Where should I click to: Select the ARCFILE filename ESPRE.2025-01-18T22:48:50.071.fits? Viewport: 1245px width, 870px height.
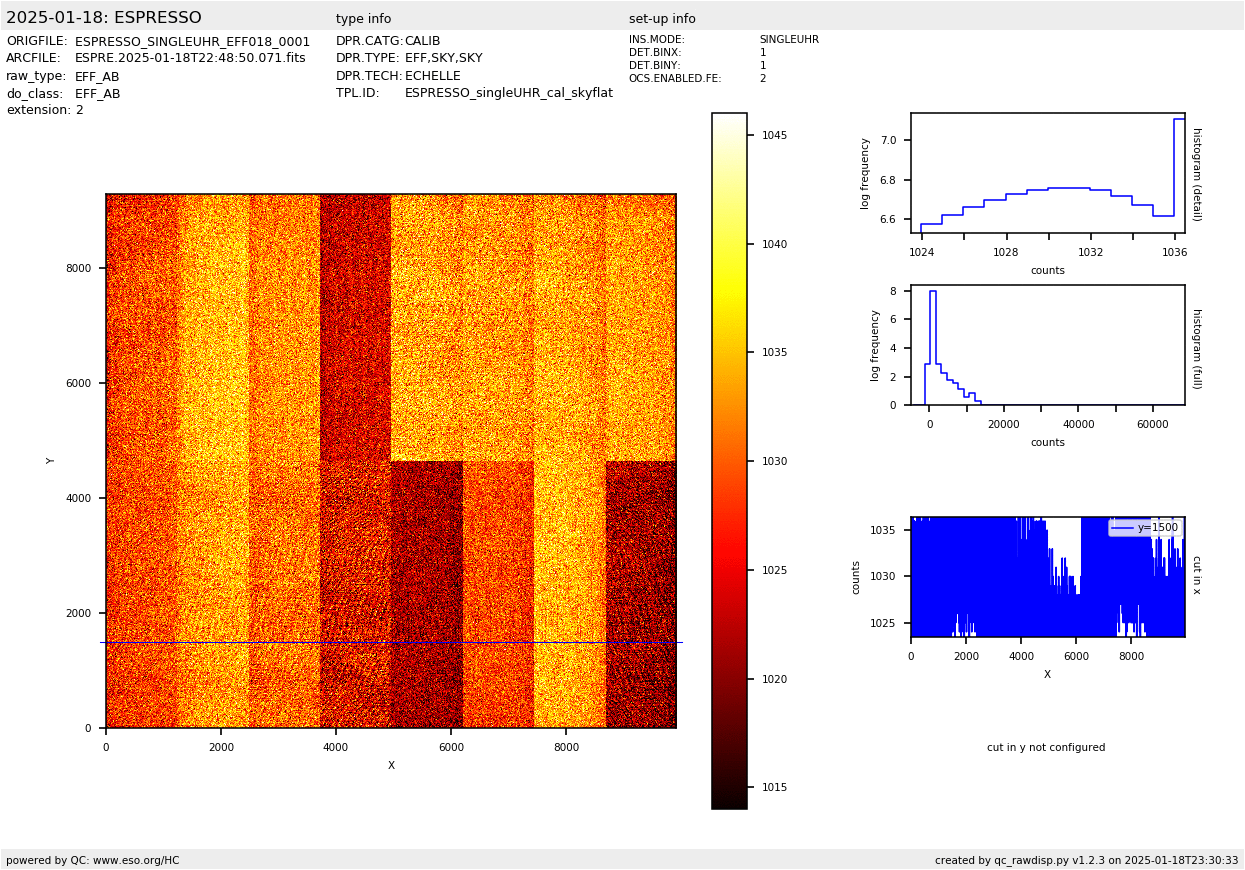point(190,59)
